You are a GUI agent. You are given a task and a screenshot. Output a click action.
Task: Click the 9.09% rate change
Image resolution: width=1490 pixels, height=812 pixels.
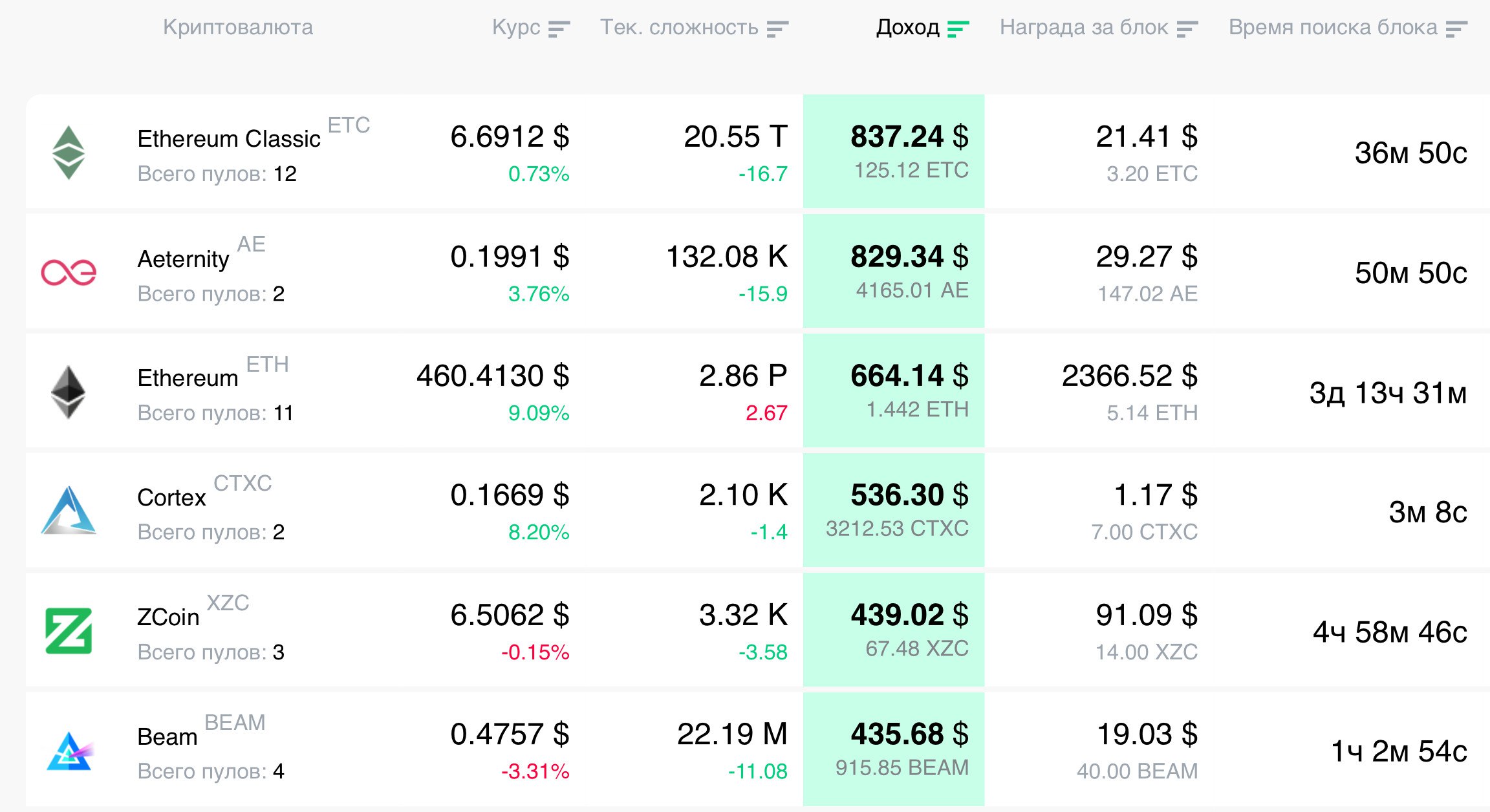(539, 413)
